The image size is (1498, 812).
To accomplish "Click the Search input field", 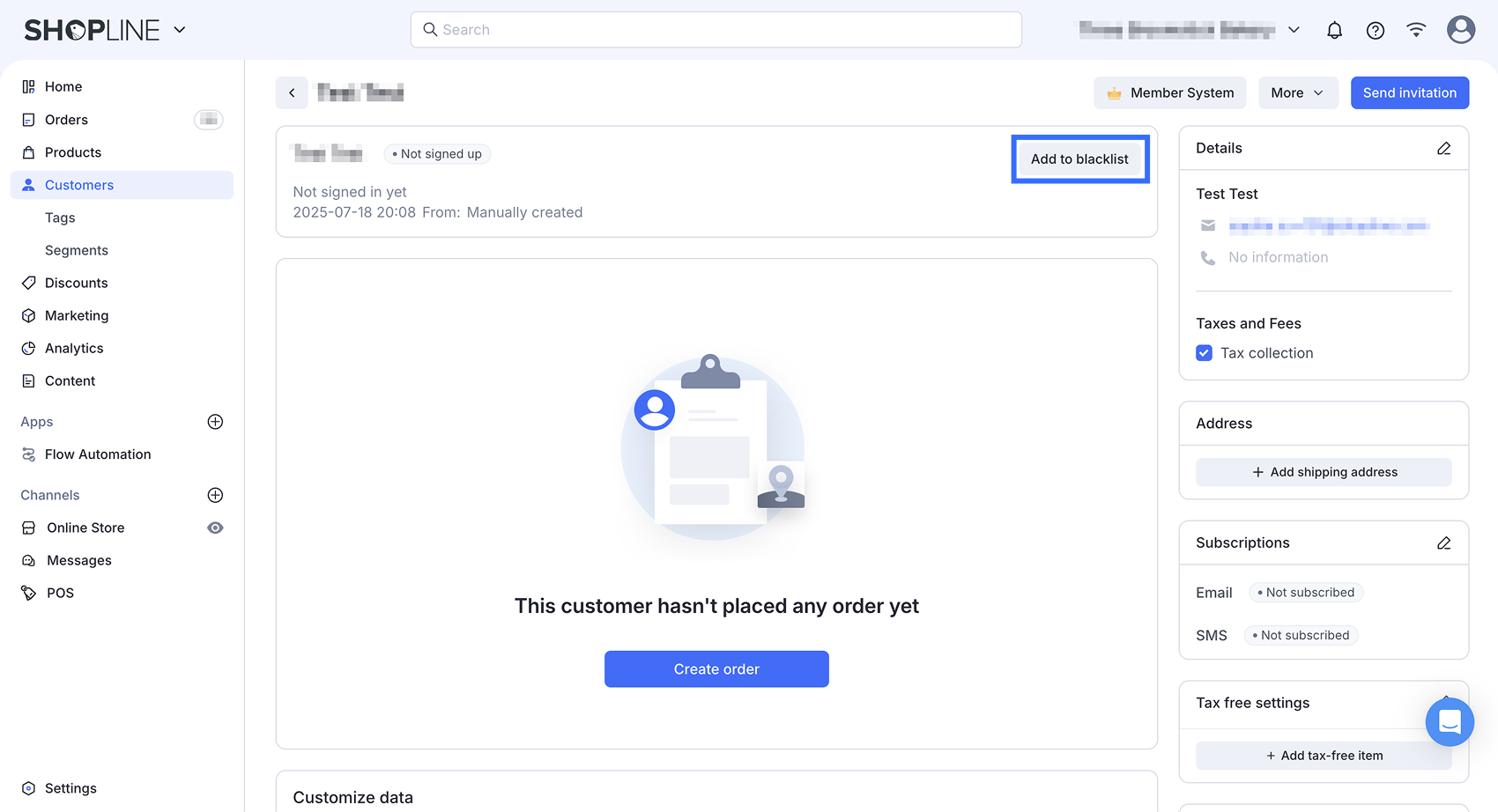I will coord(716,29).
